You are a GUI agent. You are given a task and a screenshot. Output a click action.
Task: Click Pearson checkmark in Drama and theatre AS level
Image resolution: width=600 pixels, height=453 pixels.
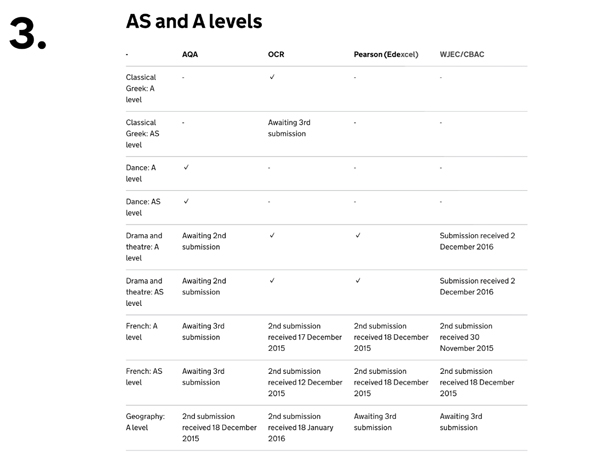point(358,280)
